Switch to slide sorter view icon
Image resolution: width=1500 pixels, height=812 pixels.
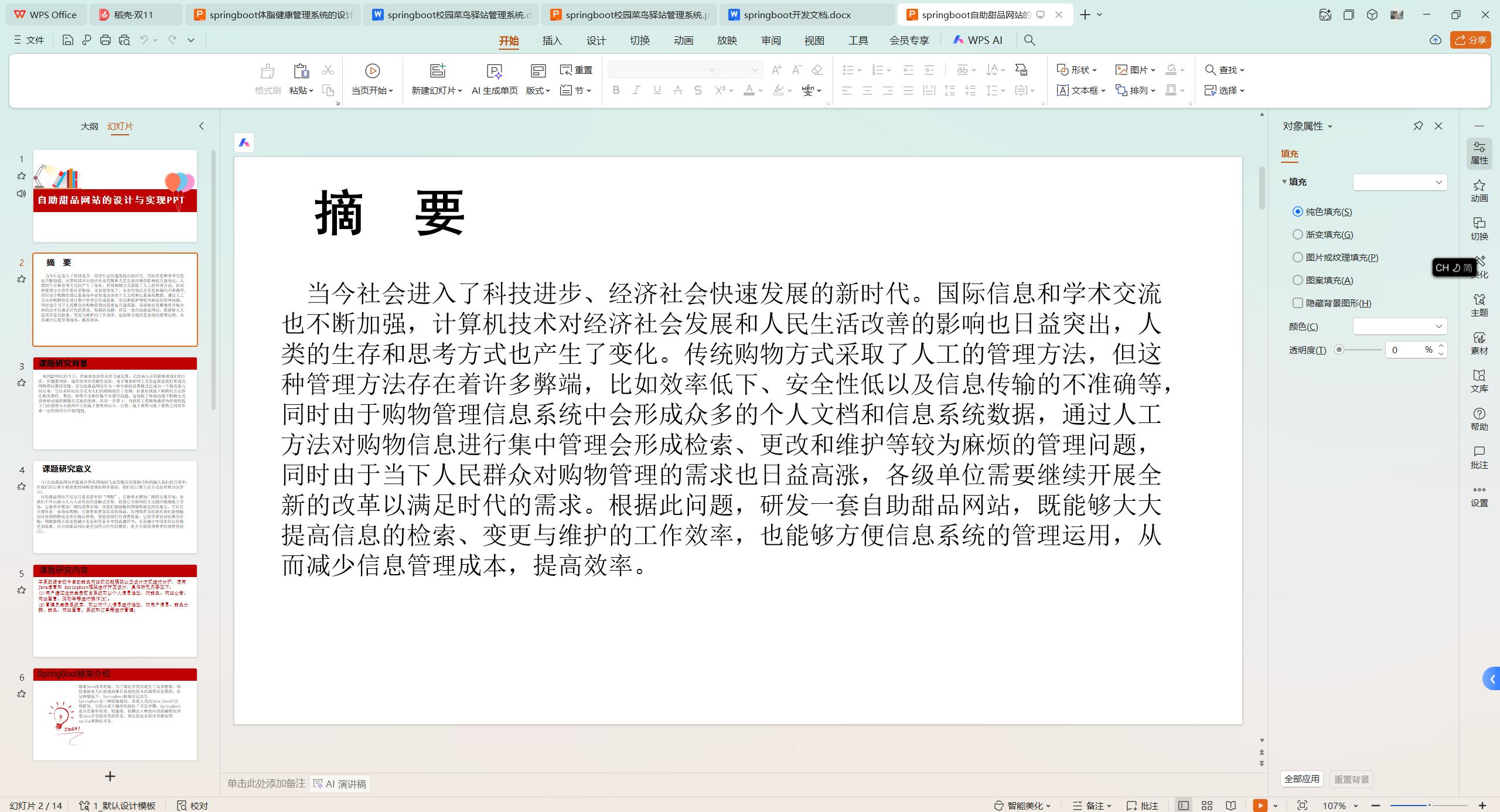(1206, 806)
